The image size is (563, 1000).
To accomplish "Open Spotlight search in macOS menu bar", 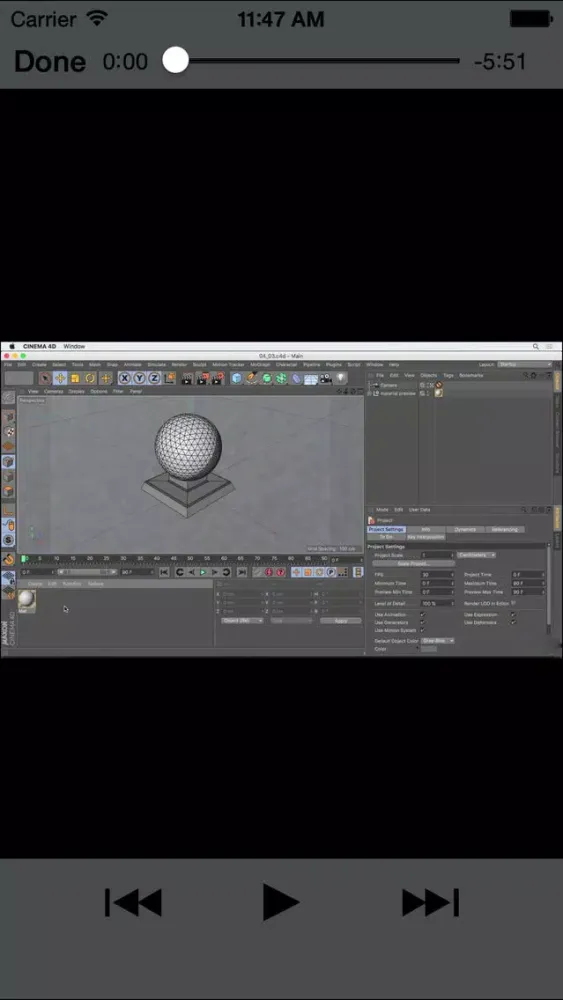I will (x=536, y=346).
